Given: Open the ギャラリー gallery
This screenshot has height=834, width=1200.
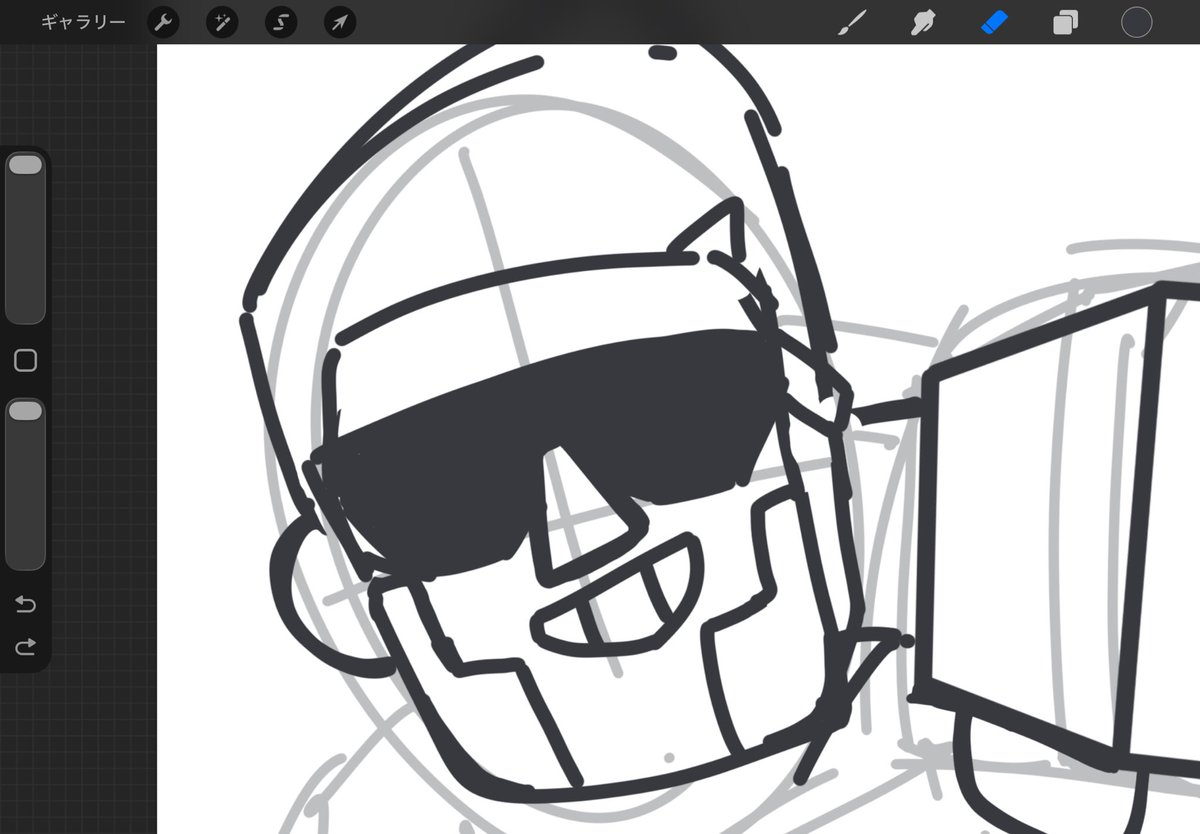Looking at the screenshot, I should (x=83, y=22).
